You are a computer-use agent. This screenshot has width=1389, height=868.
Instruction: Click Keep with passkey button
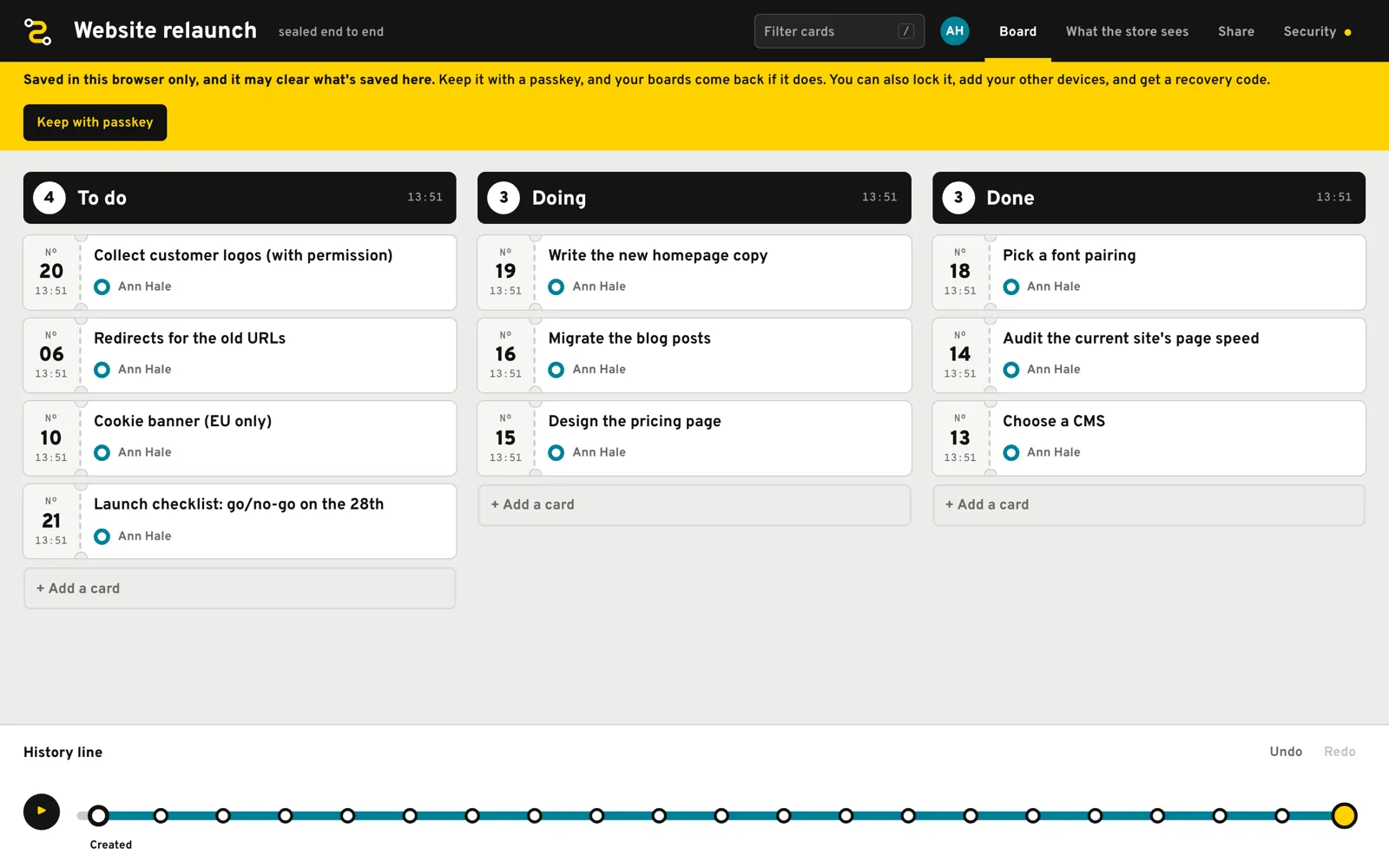coord(95,122)
